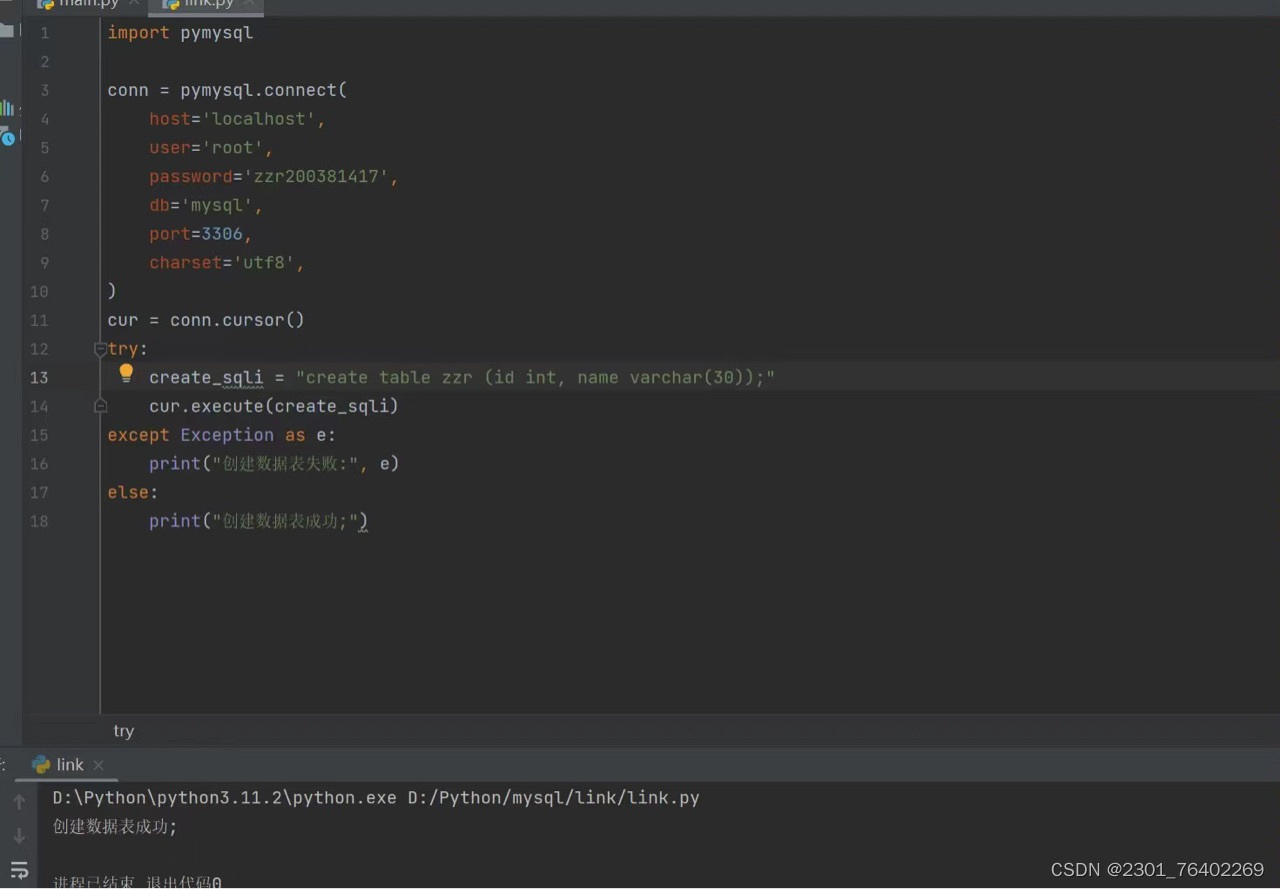Viewport: 1280px width, 889px height.
Task: Click the down arrow in the run console
Action: pyautogui.click(x=19, y=836)
